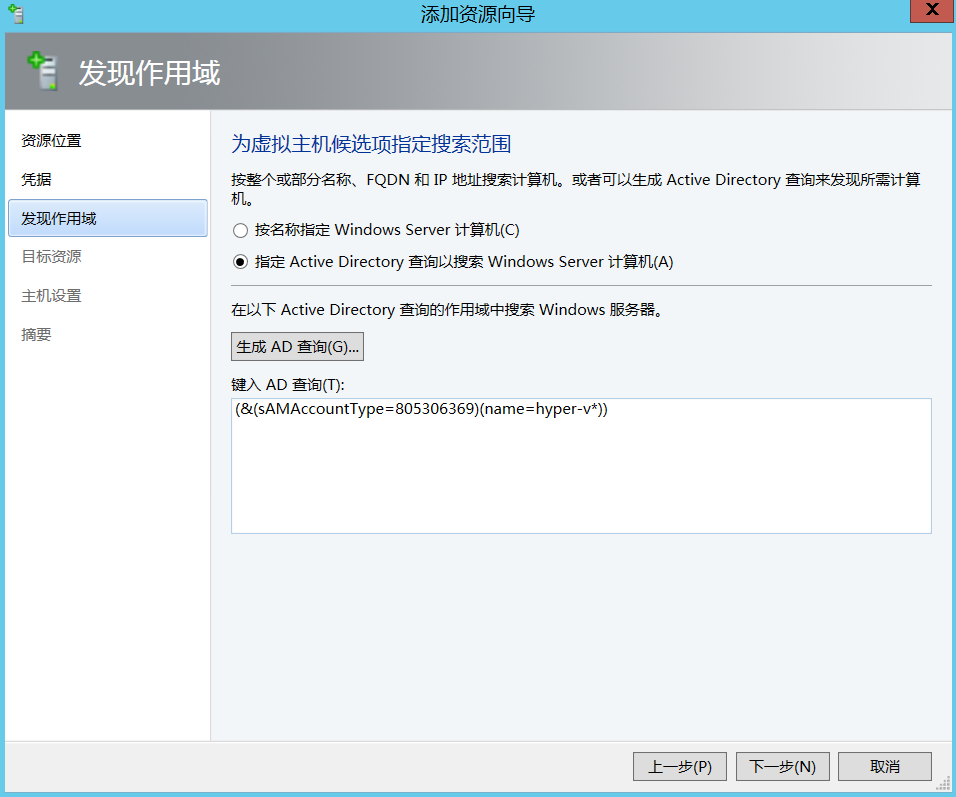Cancel the wizard with 取消 button
Screen dimensions: 956x797
point(885,767)
